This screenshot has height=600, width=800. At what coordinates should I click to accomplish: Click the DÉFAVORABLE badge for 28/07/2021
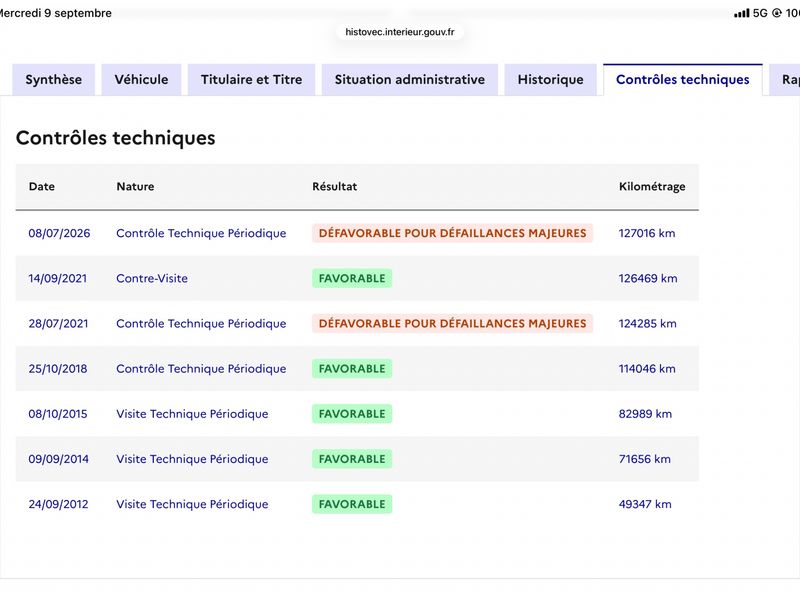(453, 323)
